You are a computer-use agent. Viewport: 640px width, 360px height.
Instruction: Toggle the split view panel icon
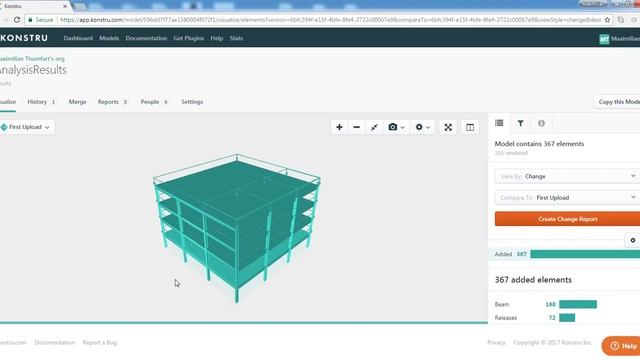470,127
